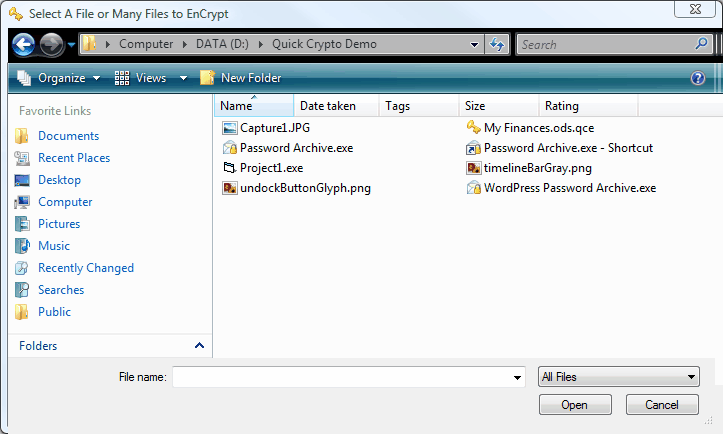Image resolution: width=723 pixels, height=434 pixels.
Task: Click the Capture1.JPG image icon
Action: pyautogui.click(x=230, y=128)
